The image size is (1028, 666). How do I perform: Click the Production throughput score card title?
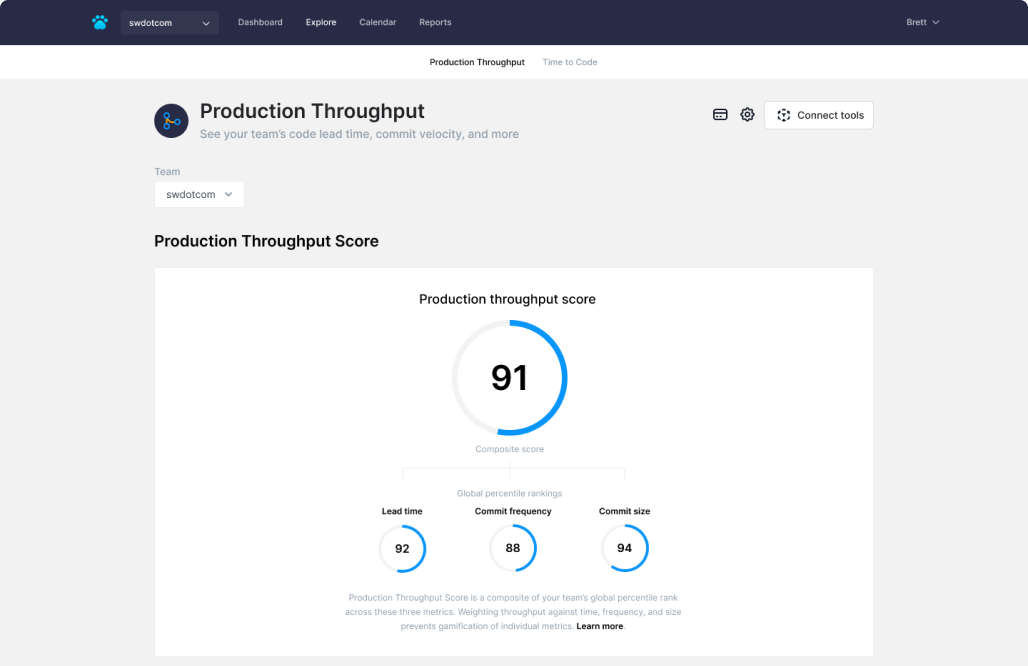pos(507,300)
